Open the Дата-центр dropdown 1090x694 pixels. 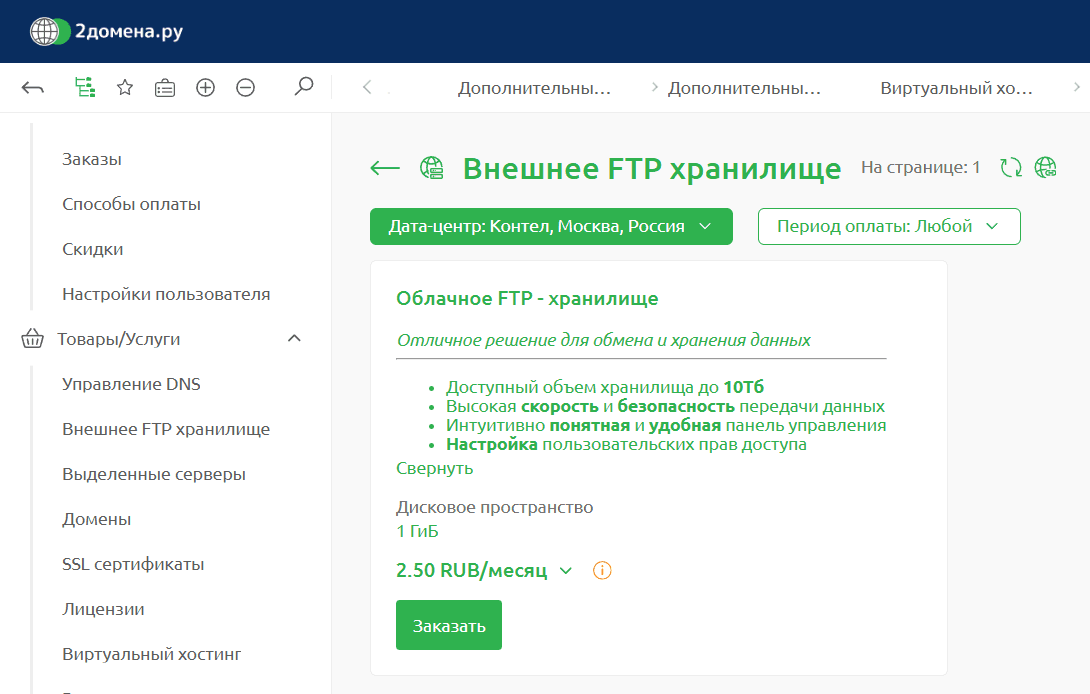pos(551,226)
